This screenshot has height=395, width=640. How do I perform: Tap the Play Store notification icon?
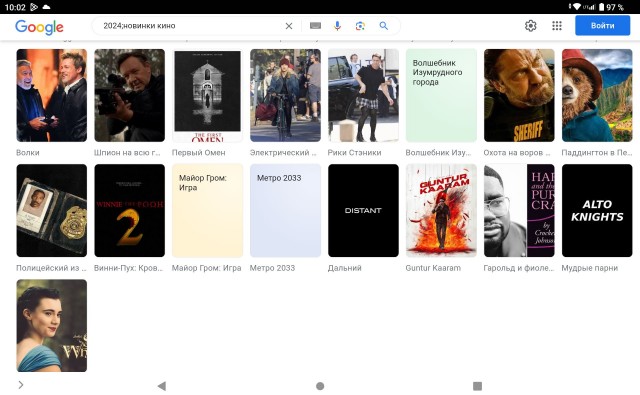34,7
